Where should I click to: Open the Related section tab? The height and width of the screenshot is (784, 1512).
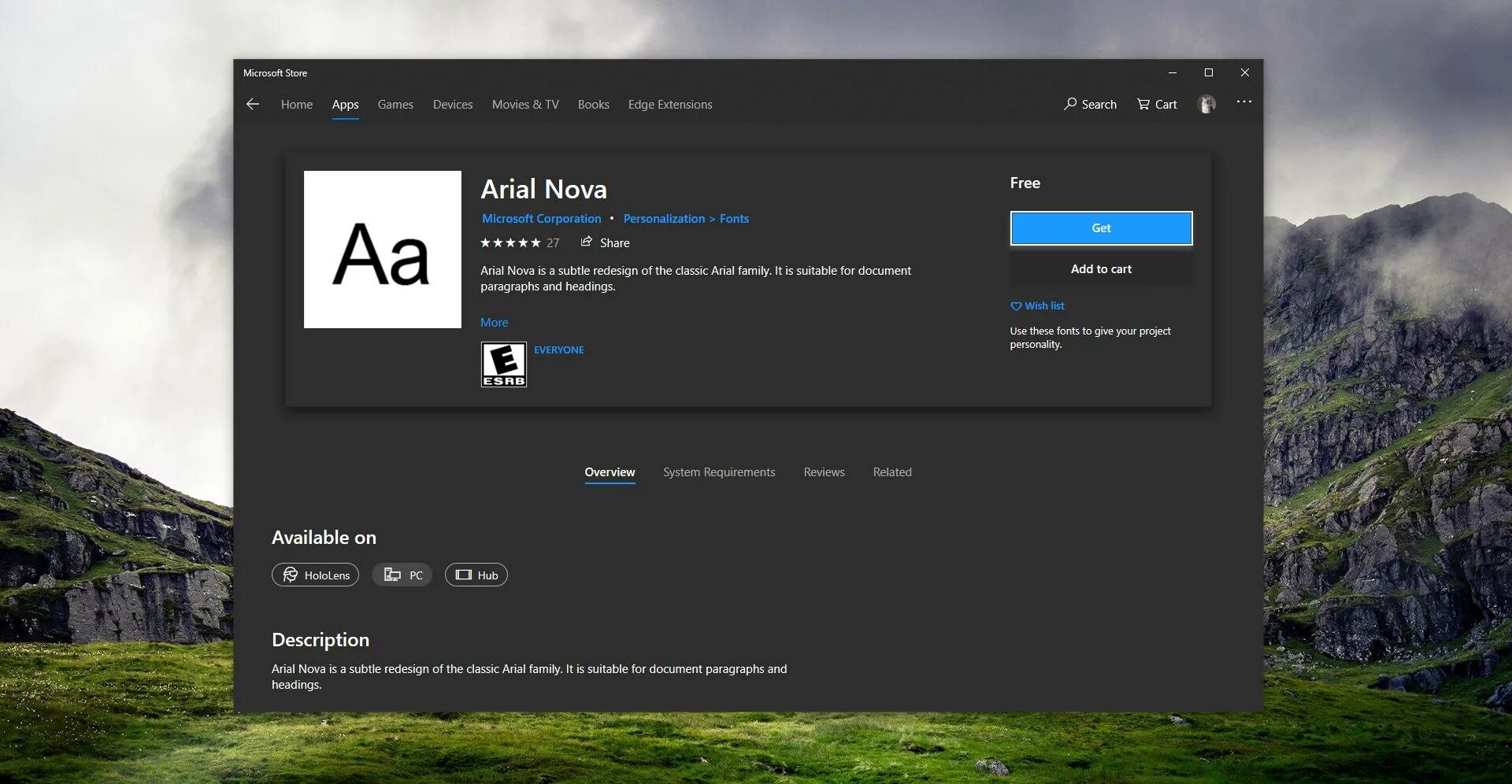892,472
